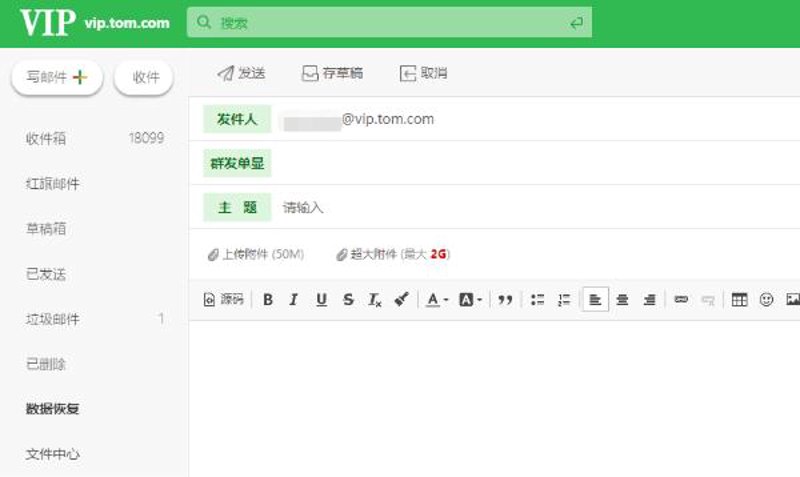The height and width of the screenshot is (477, 800).
Task: Insert a bulleted list
Action: point(537,299)
